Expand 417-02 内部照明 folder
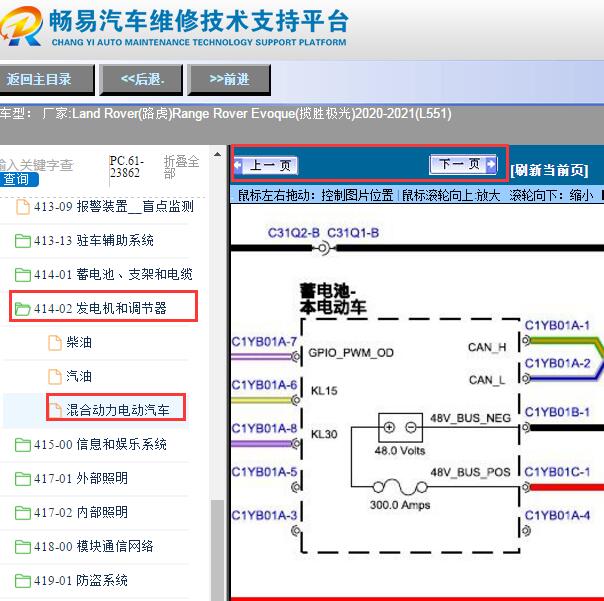 pyautogui.click(x=81, y=512)
